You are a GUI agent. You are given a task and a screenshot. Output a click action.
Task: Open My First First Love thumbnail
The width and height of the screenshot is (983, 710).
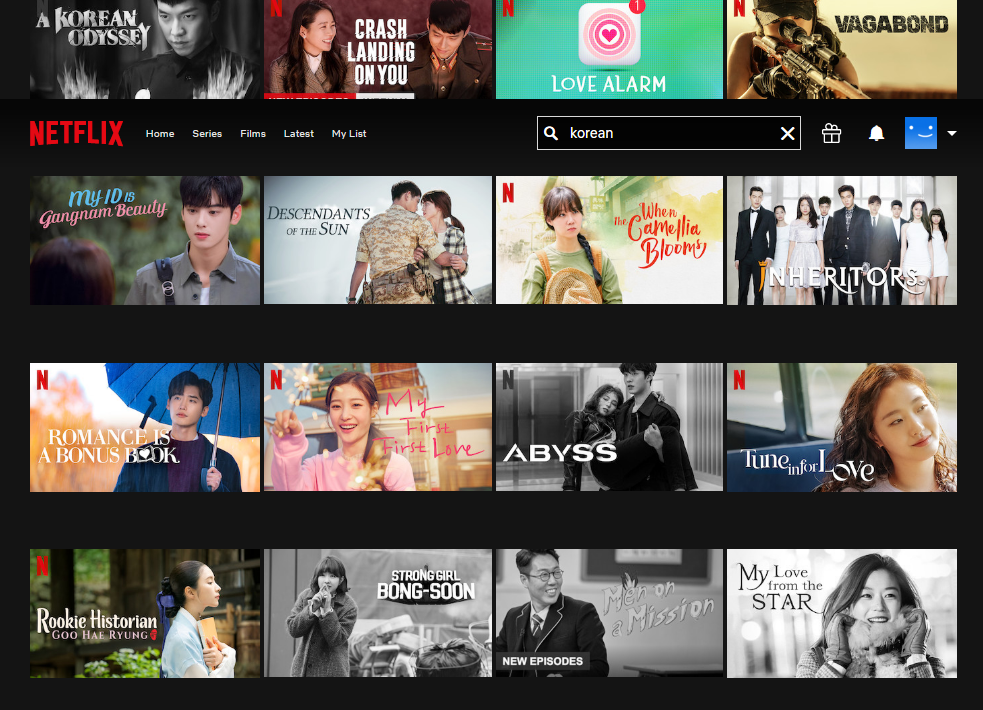pos(378,427)
